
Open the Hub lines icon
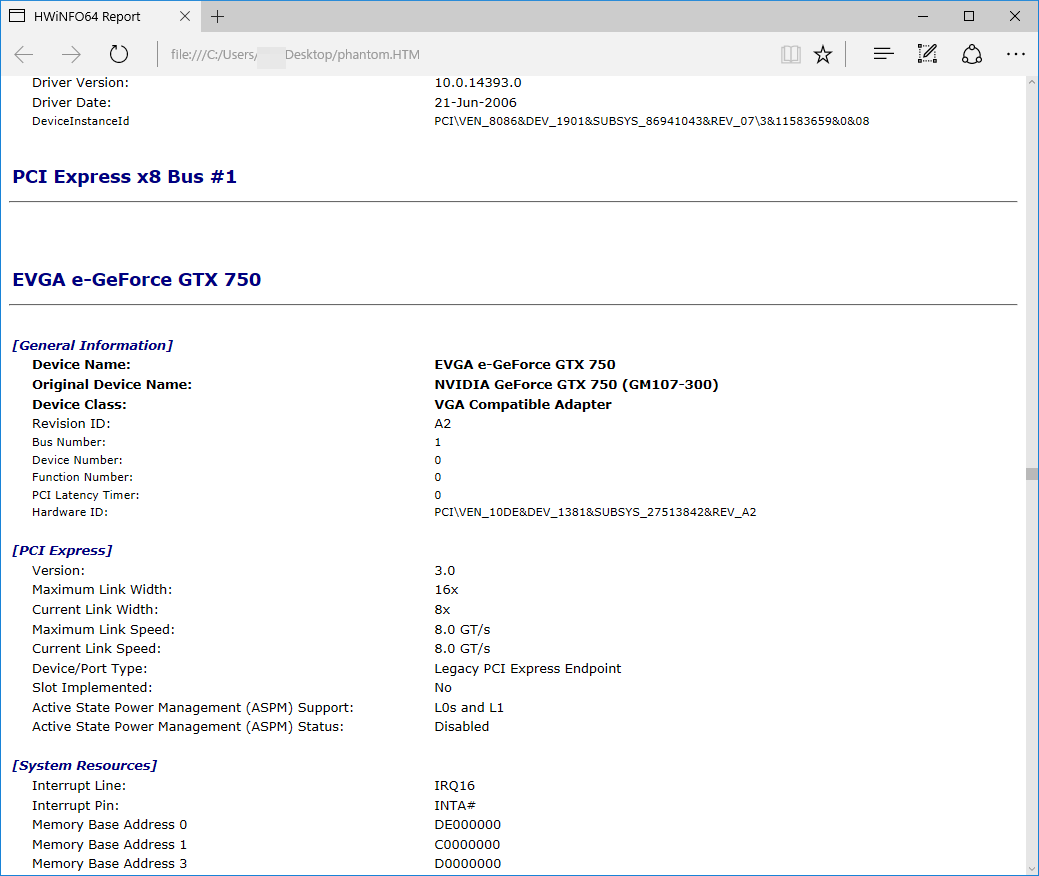pos(883,54)
